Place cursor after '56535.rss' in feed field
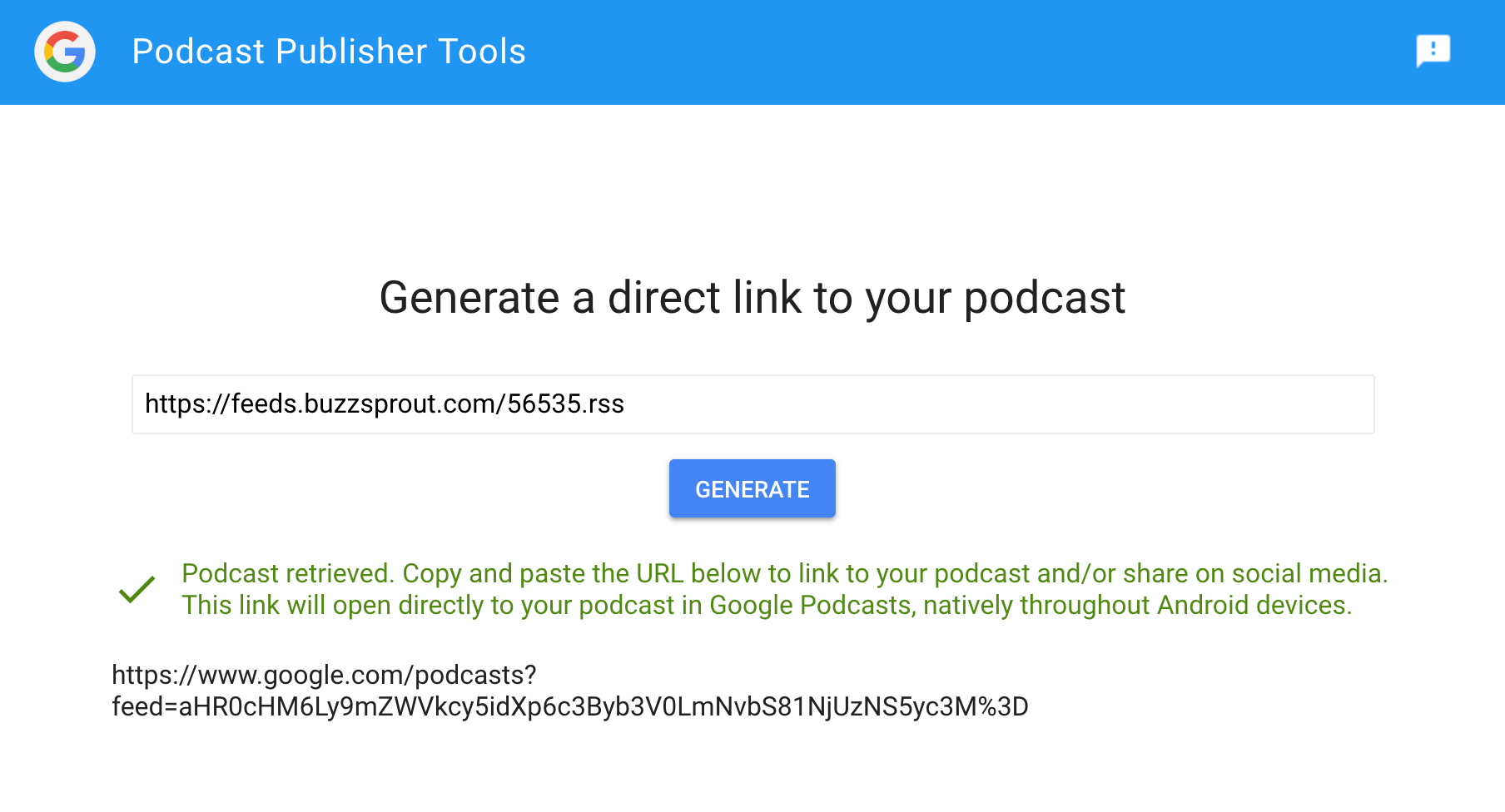Image resolution: width=1505 pixels, height=812 pixels. pyautogui.click(x=626, y=404)
